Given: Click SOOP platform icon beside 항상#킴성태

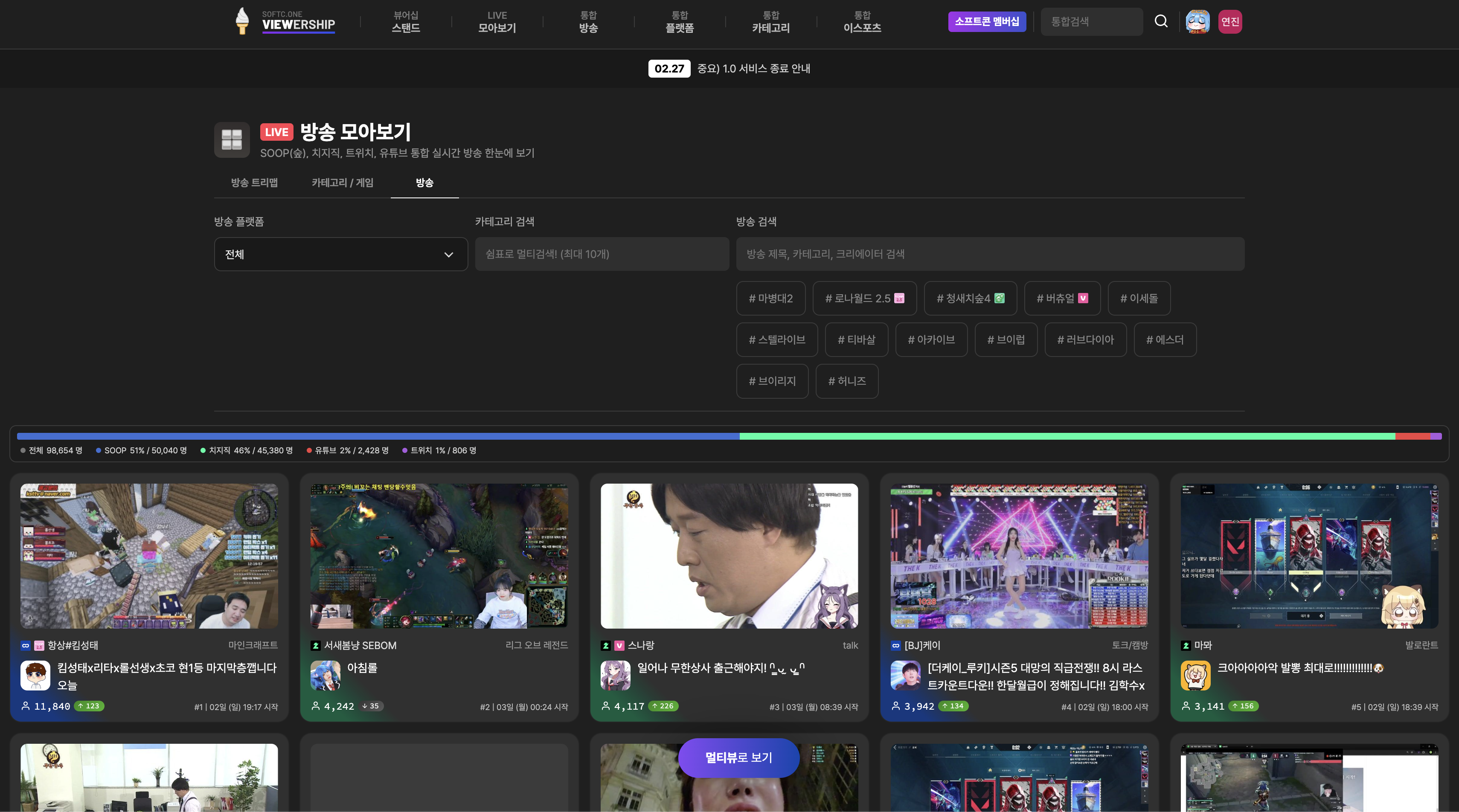Looking at the screenshot, I should click(26, 646).
